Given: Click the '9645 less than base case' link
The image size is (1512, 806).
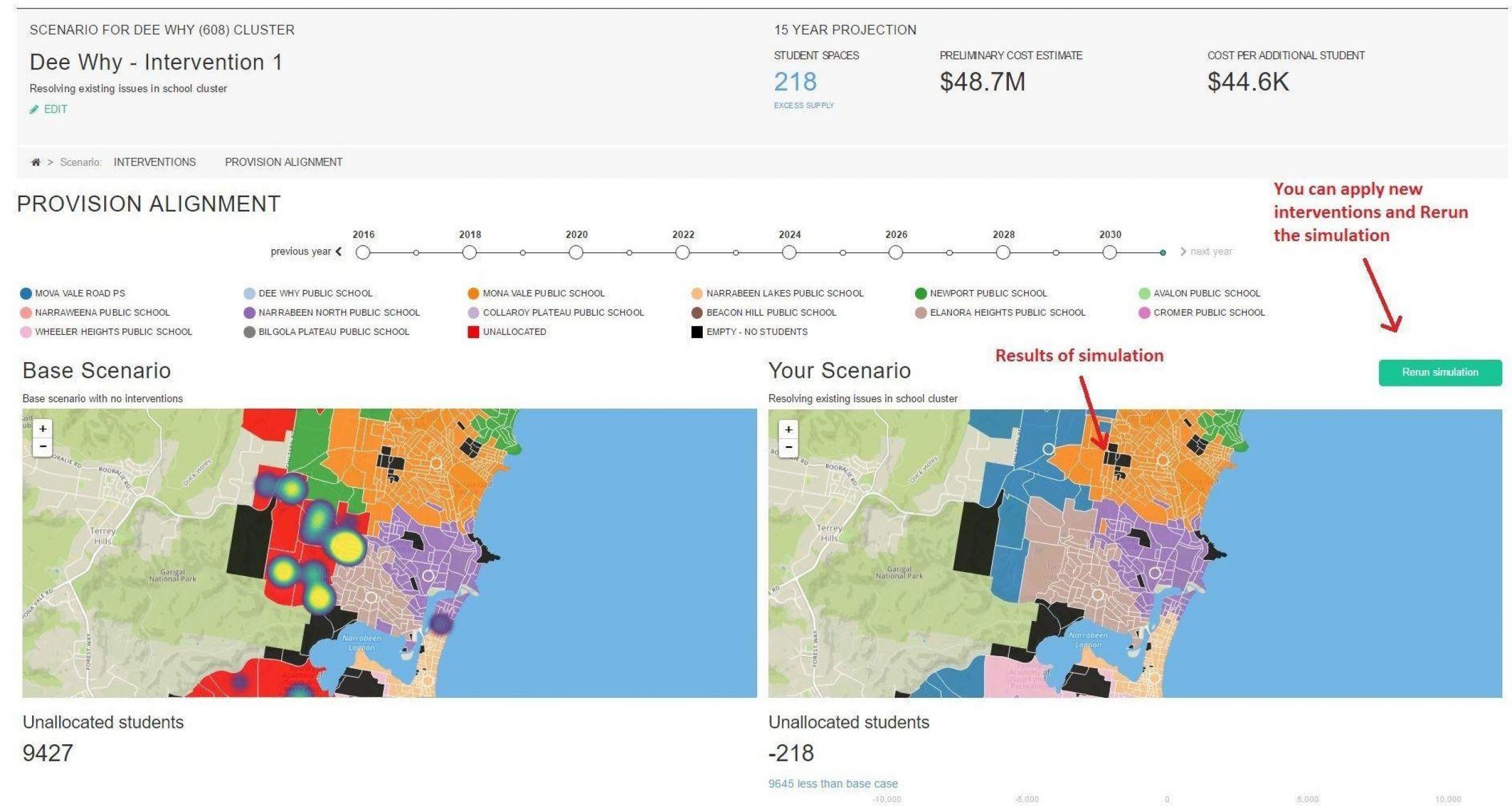Looking at the screenshot, I should (832, 784).
